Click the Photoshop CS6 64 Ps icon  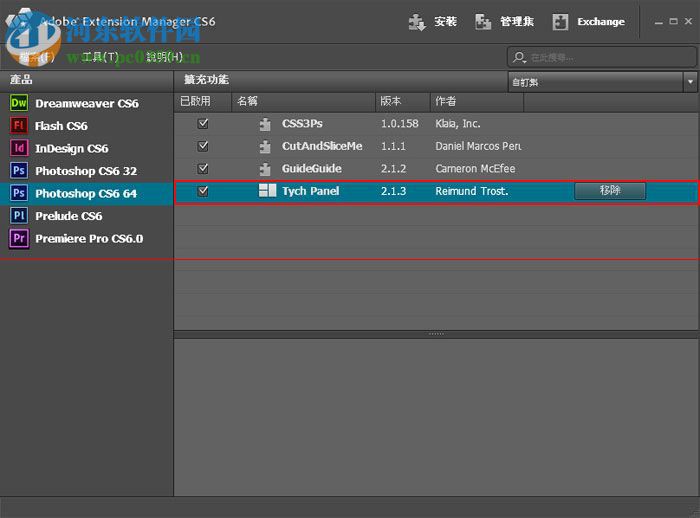[19, 193]
